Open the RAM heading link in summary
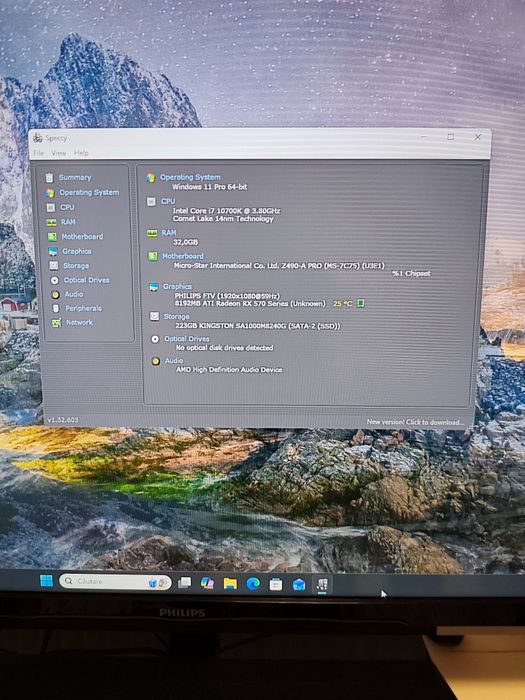The height and width of the screenshot is (700, 525). [169, 233]
